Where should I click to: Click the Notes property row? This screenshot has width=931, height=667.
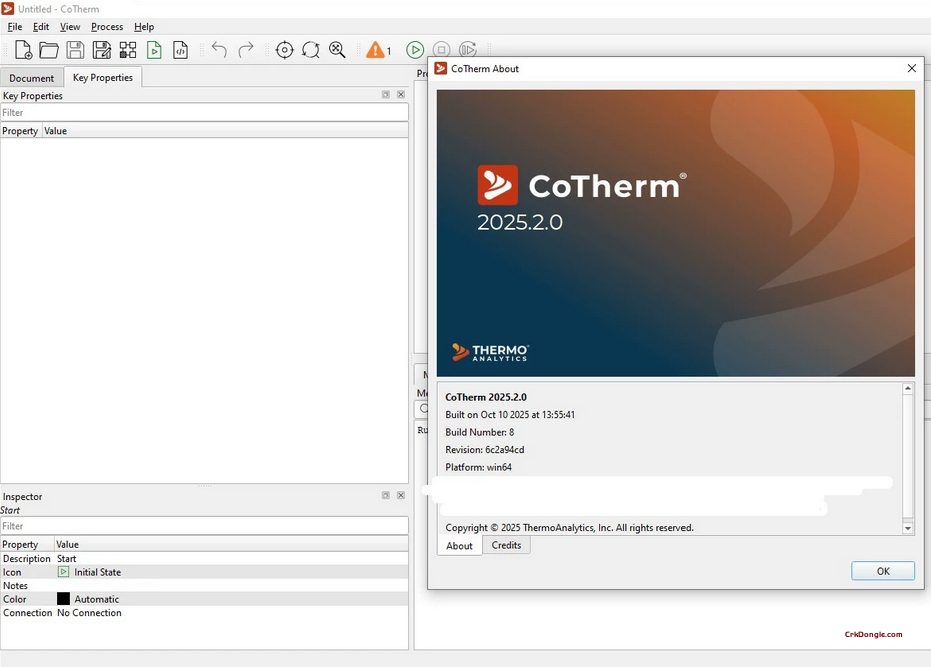204,586
